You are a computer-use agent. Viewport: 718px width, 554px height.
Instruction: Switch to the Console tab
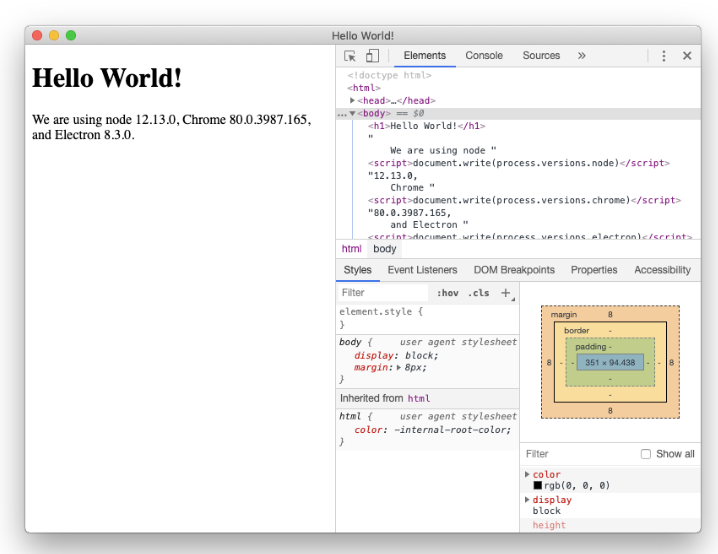click(484, 56)
